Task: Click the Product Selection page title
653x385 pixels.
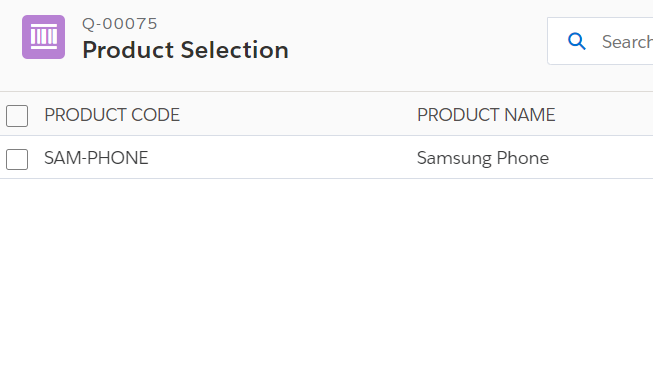Action: click(185, 50)
